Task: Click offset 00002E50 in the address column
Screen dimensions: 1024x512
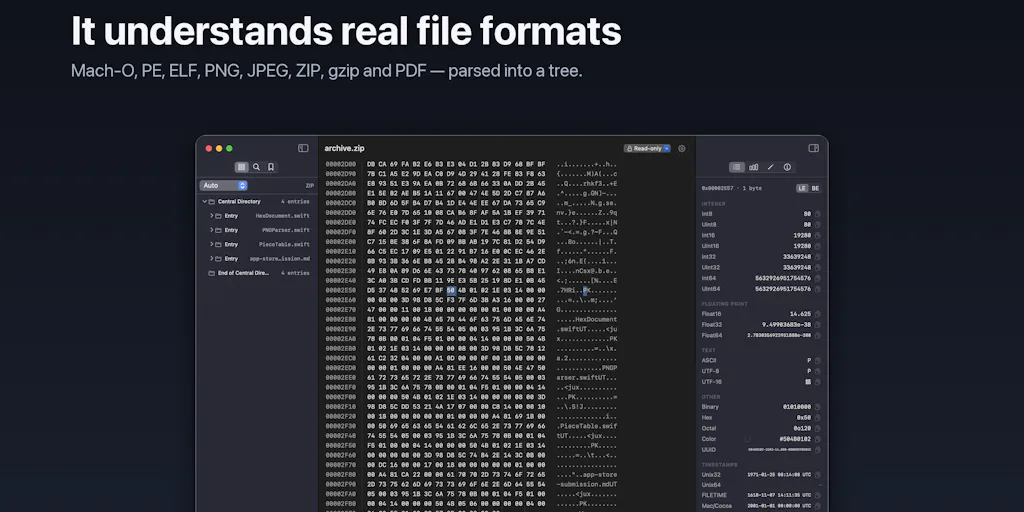Action: 341,290
